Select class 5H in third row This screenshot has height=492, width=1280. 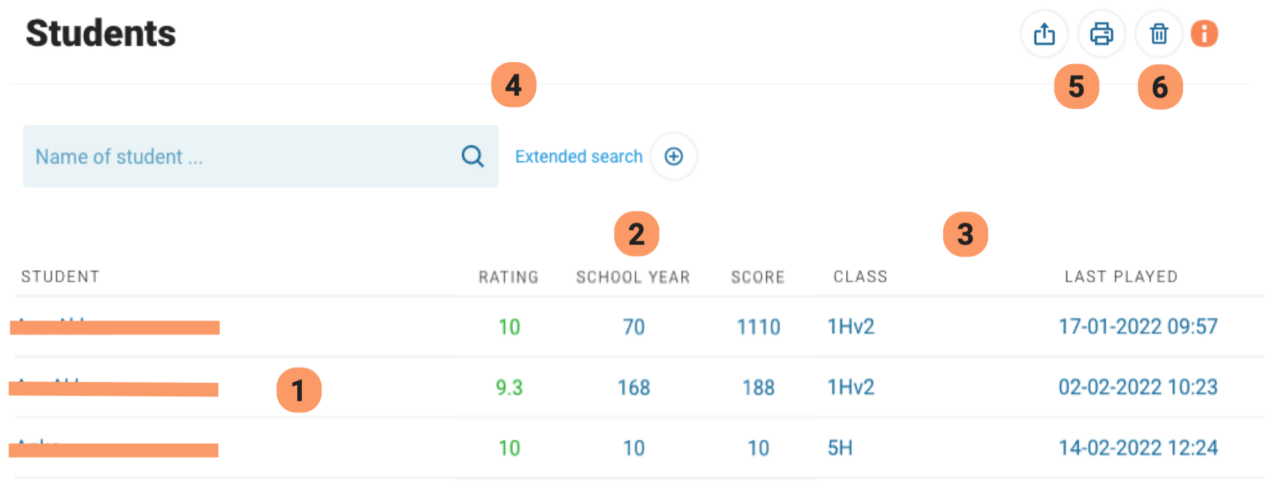[840, 448]
